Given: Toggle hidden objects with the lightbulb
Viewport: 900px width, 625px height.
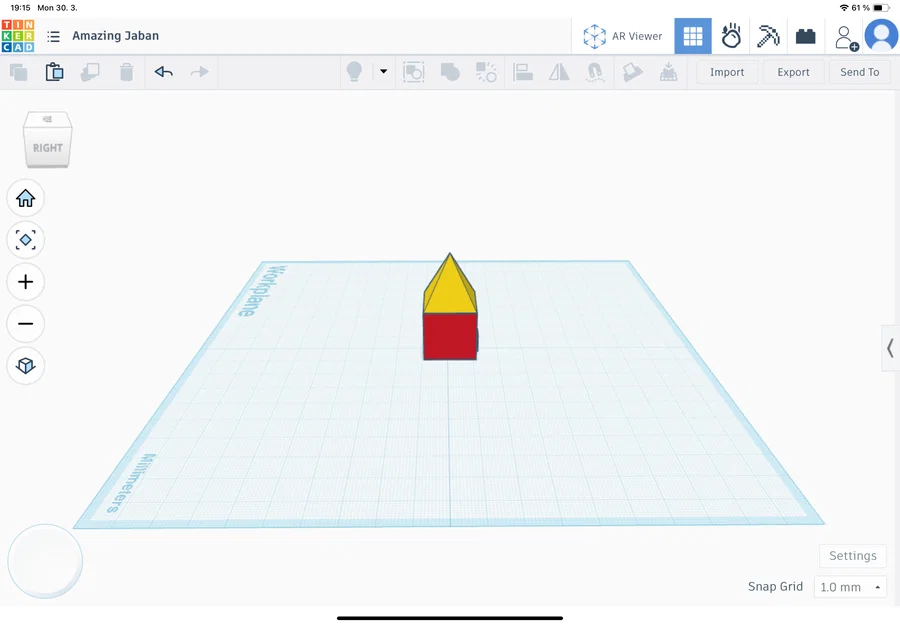Looking at the screenshot, I should 353,71.
